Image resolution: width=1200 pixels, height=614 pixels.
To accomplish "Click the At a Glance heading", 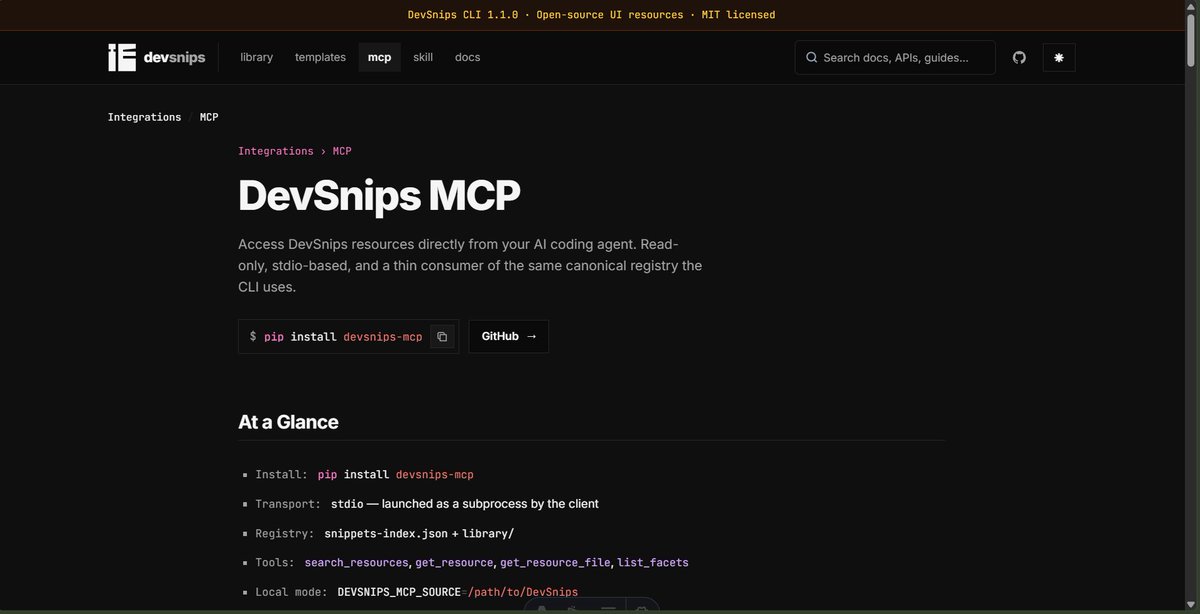I will (288, 422).
